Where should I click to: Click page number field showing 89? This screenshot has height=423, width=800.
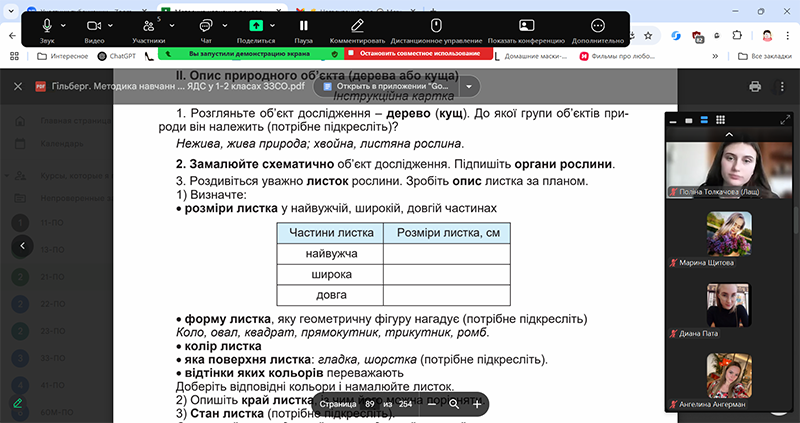click(369, 404)
